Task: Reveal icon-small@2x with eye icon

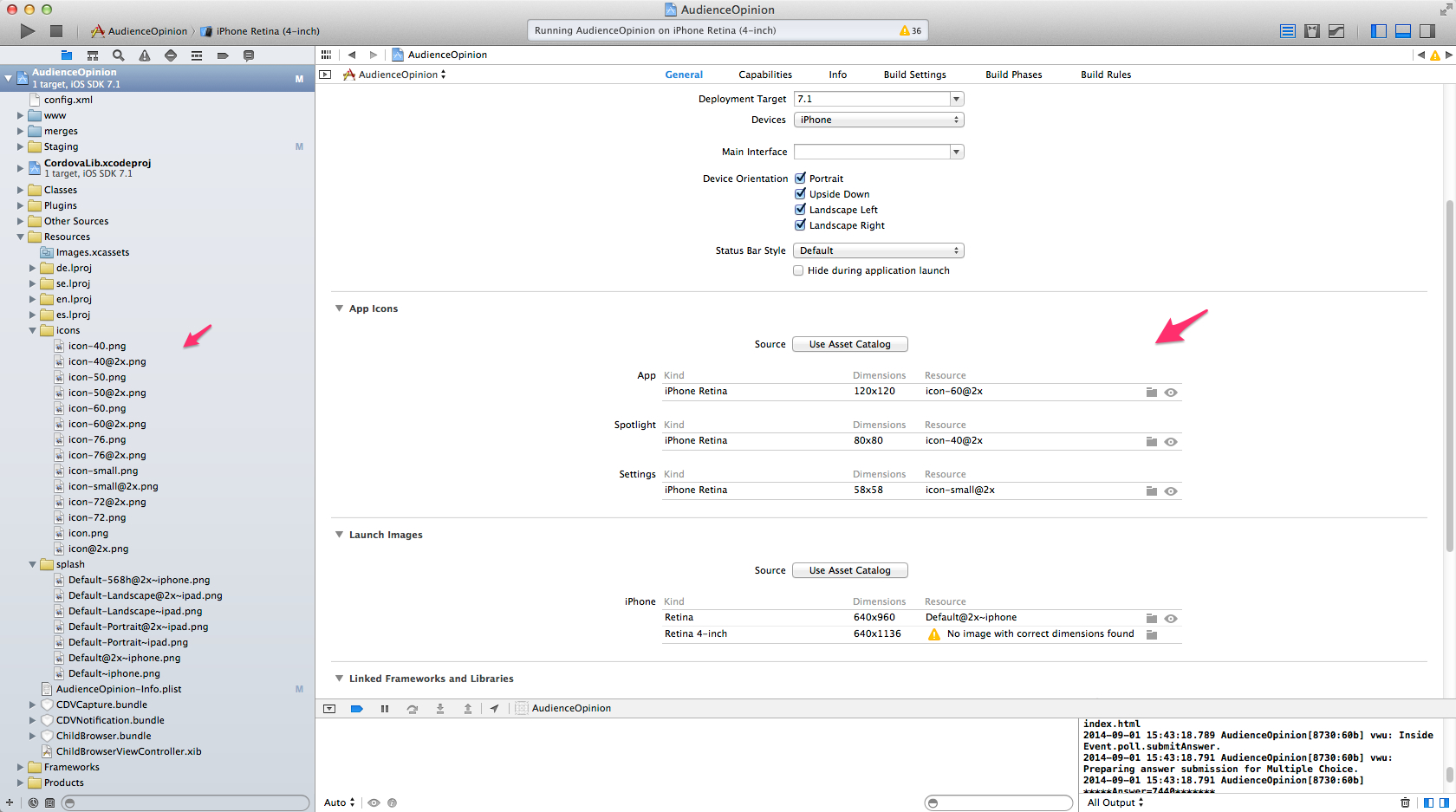Action: click(x=1171, y=491)
